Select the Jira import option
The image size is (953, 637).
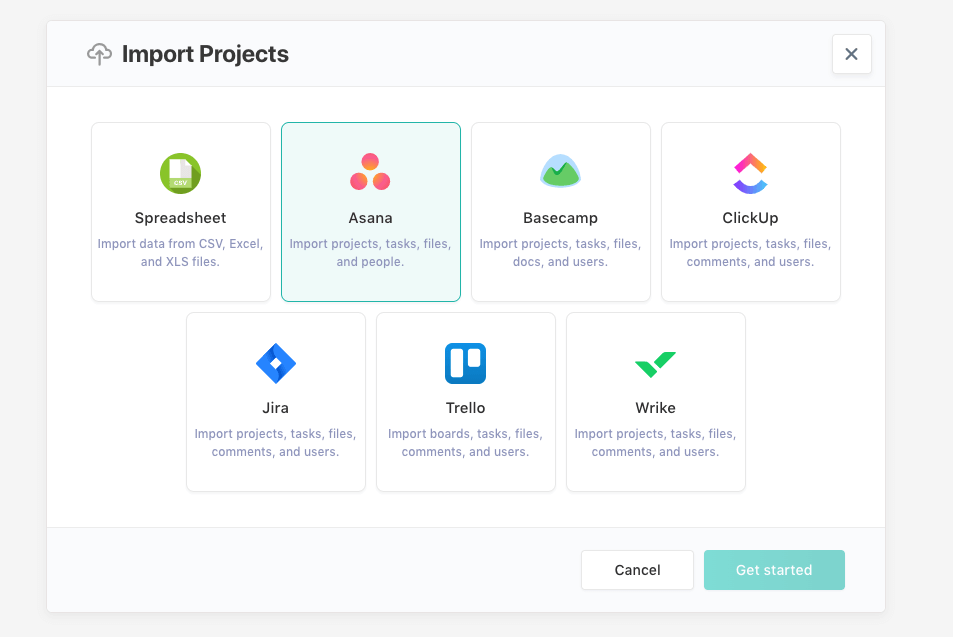pos(275,401)
